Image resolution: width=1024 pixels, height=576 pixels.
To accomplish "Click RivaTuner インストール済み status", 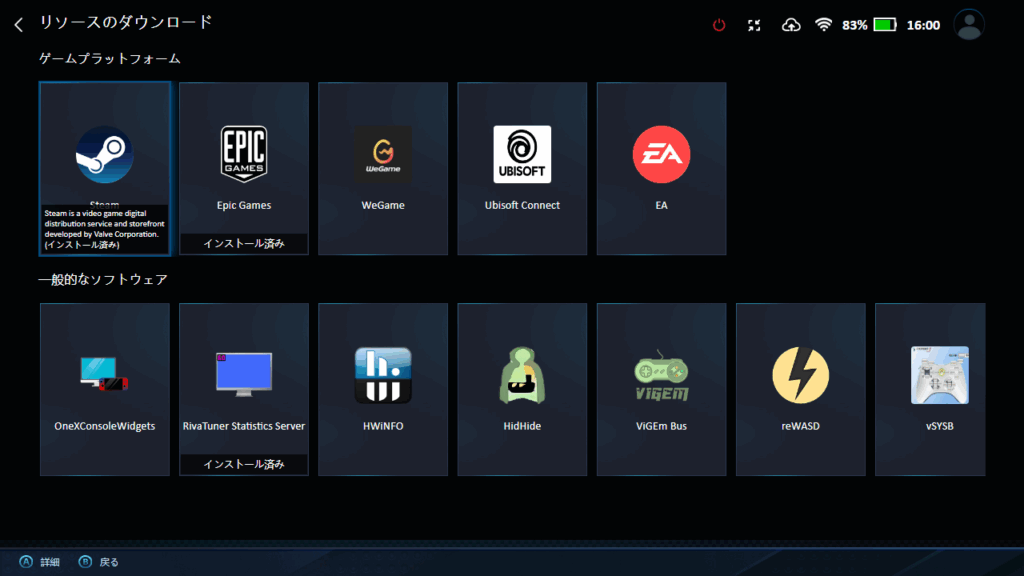I will pos(244,464).
